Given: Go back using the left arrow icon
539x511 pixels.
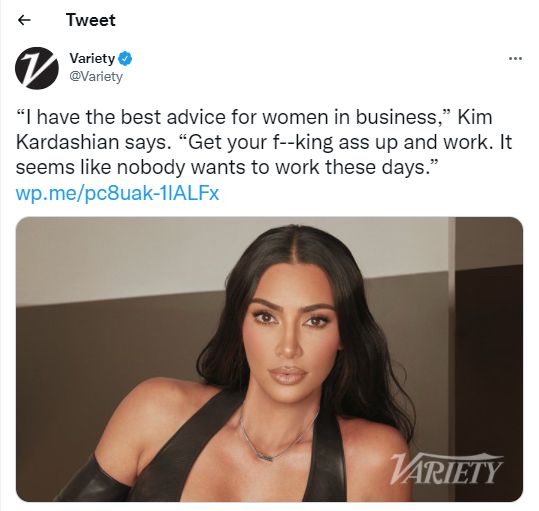Looking at the screenshot, I should [24, 20].
